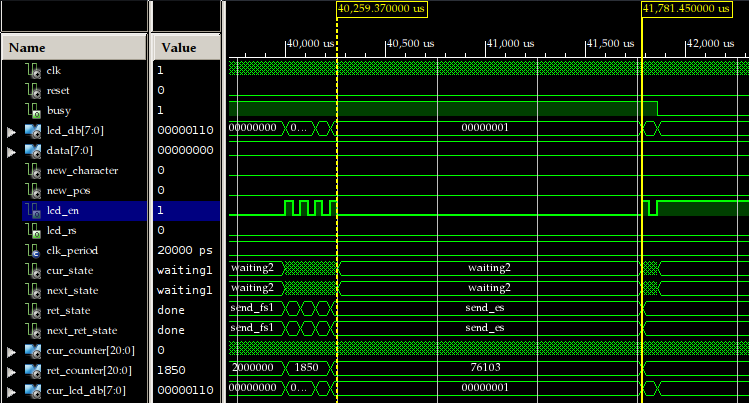Click the reset signal icon

click(x=36, y=90)
